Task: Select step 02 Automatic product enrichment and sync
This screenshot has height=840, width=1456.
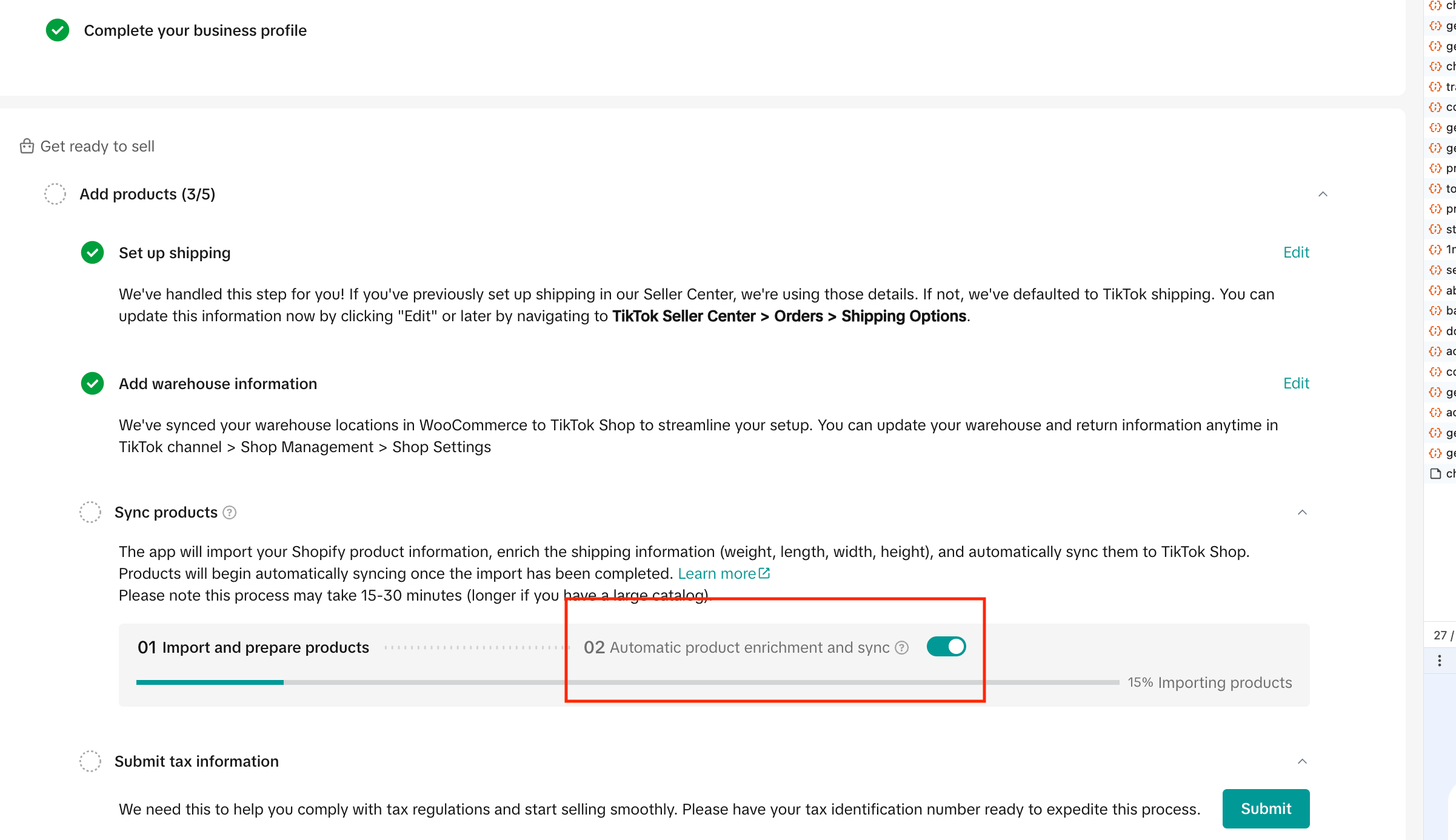Action: [736, 647]
